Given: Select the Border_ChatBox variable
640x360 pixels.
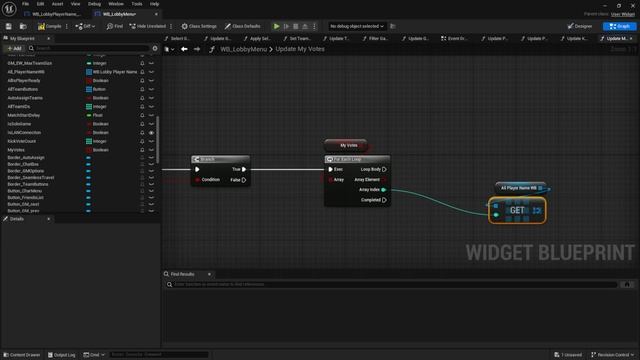Looking at the screenshot, I should pos(23,164).
